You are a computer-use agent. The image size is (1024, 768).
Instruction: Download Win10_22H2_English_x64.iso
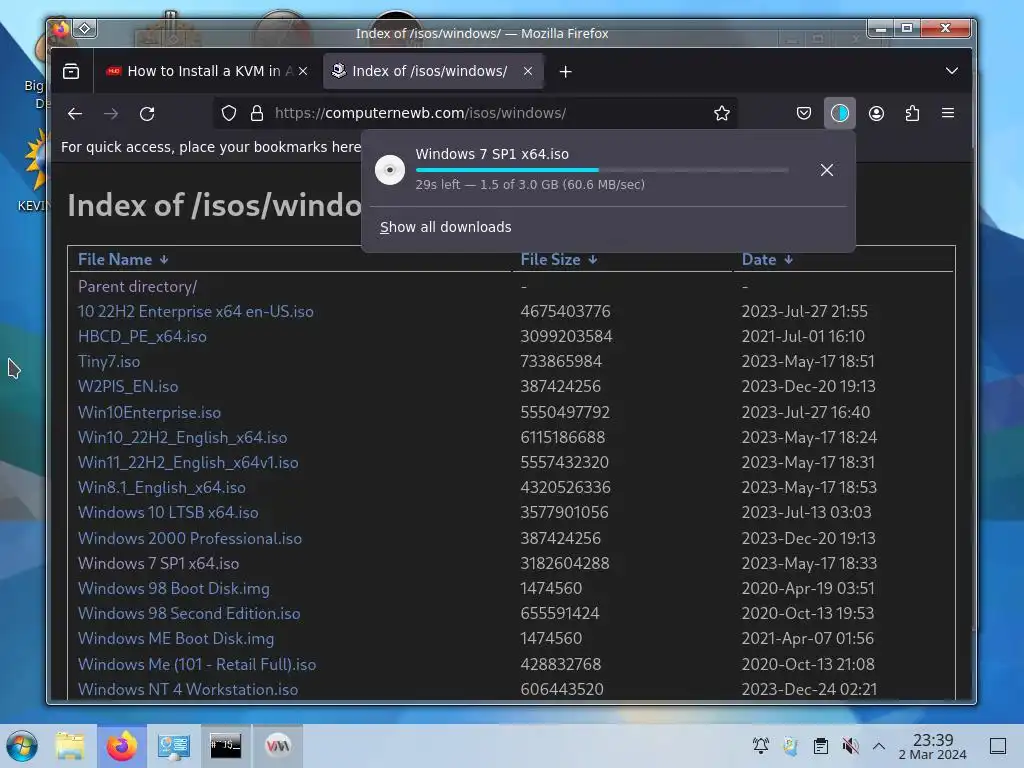click(x=182, y=438)
